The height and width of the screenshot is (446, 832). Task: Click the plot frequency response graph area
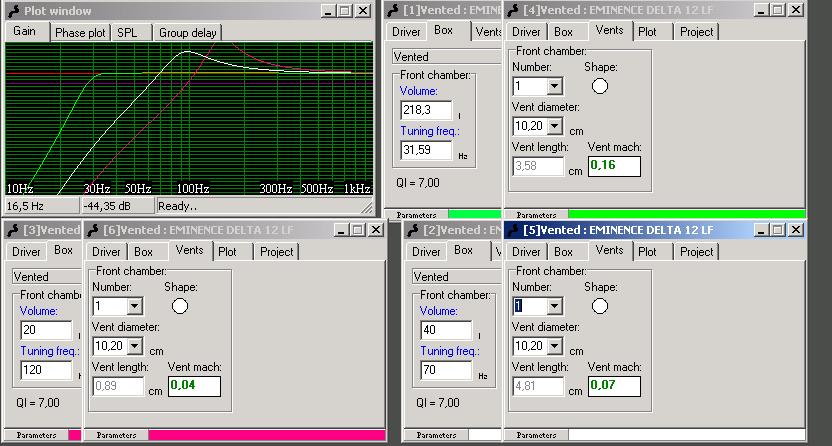pyautogui.click(x=189, y=119)
